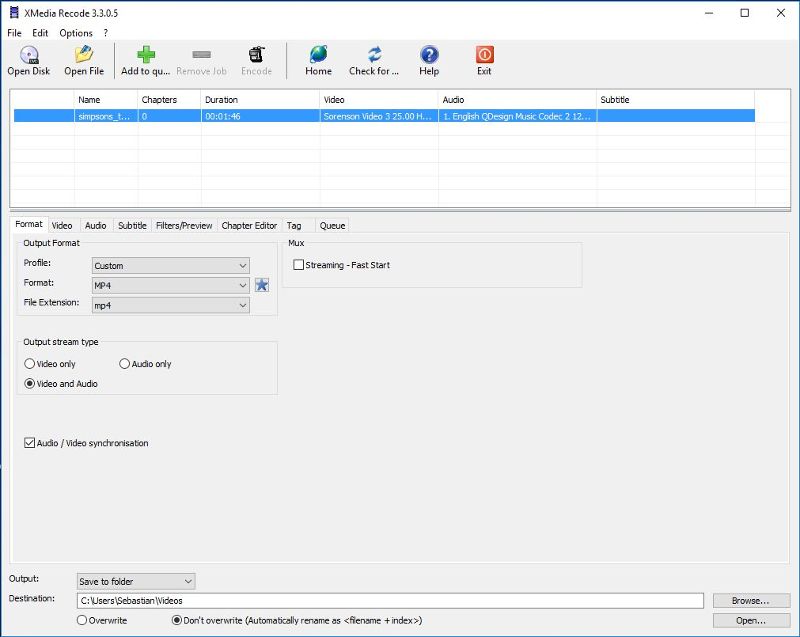800x637 pixels.
Task: Click the Home toolbar icon
Action: (318, 60)
